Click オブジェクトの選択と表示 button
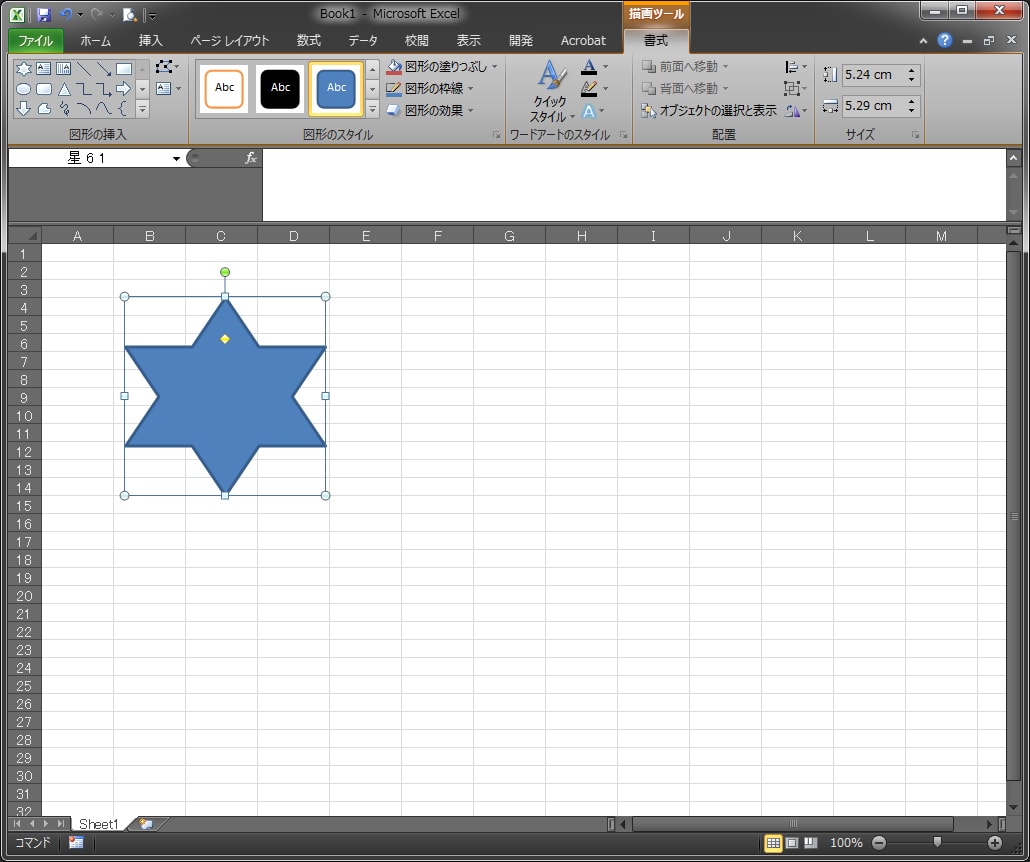The image size is (1030, 862). pyautogui.click(x=709, y=110)
